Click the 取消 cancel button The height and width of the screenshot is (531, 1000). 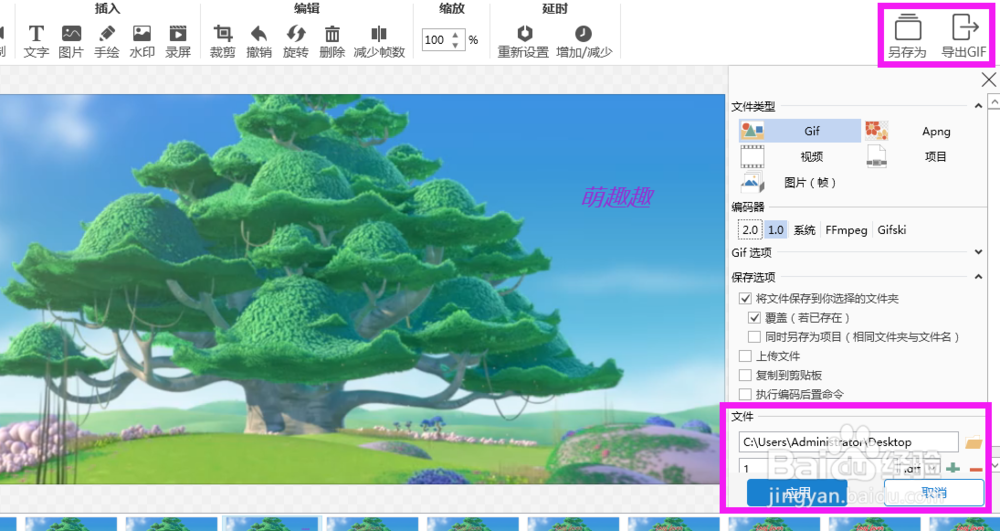(934, 492)
